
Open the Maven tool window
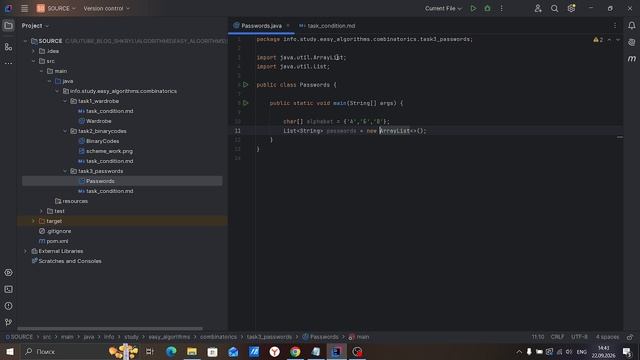click(x=631, y=59)
